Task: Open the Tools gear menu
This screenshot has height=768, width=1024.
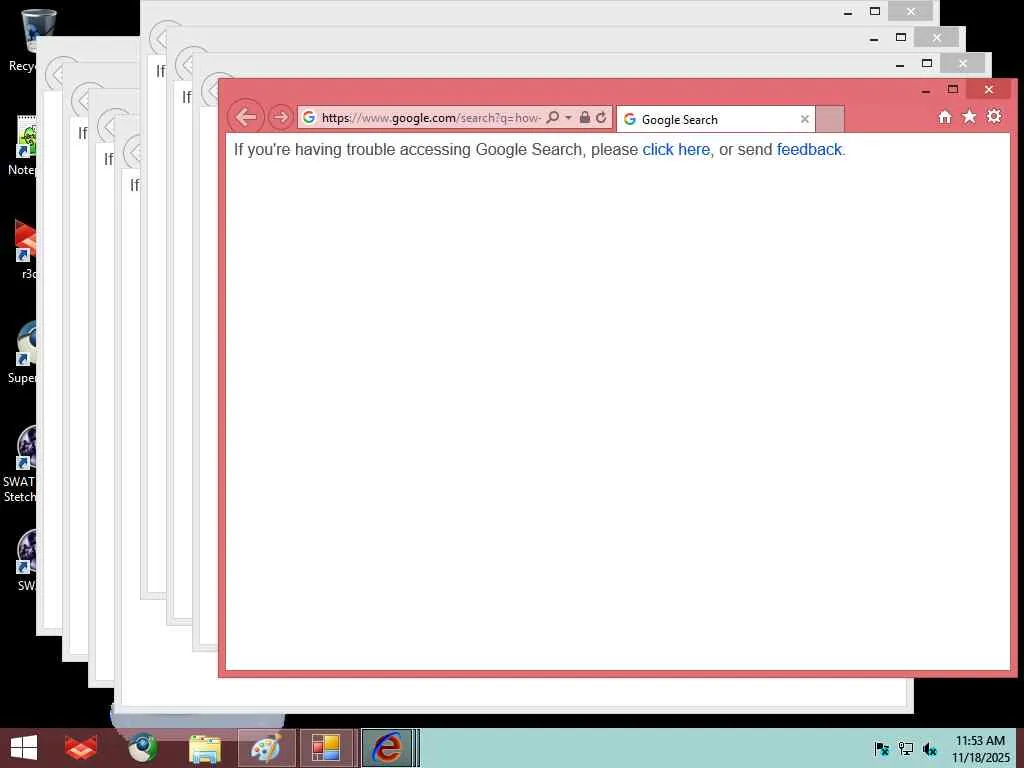Action: point(994,117)
